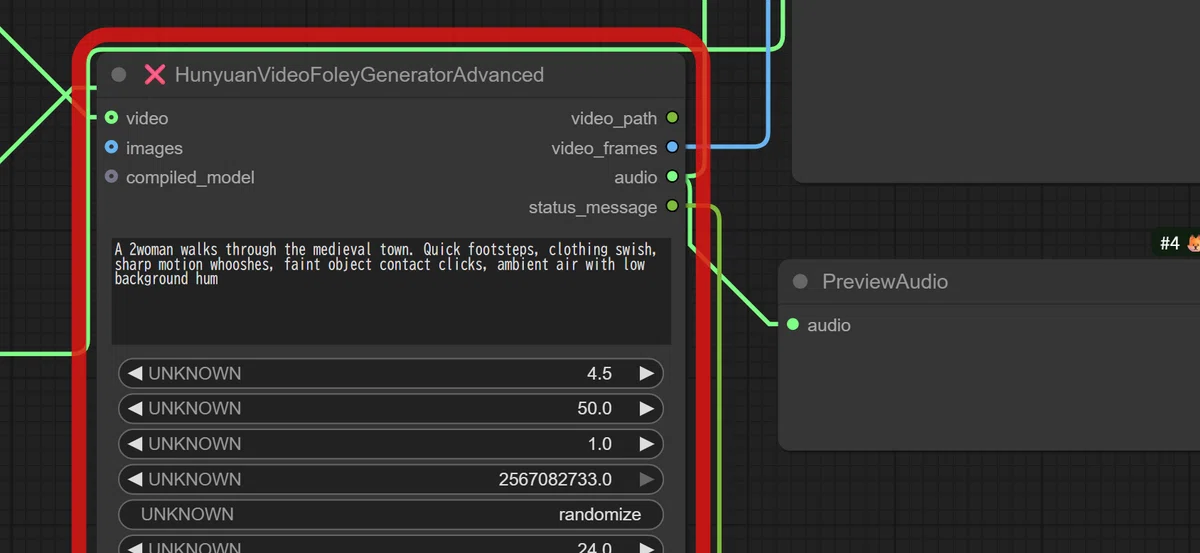The image size is (1200, 553).
Task: Open the randomize dropdown widget
Action: pos(391,514)
